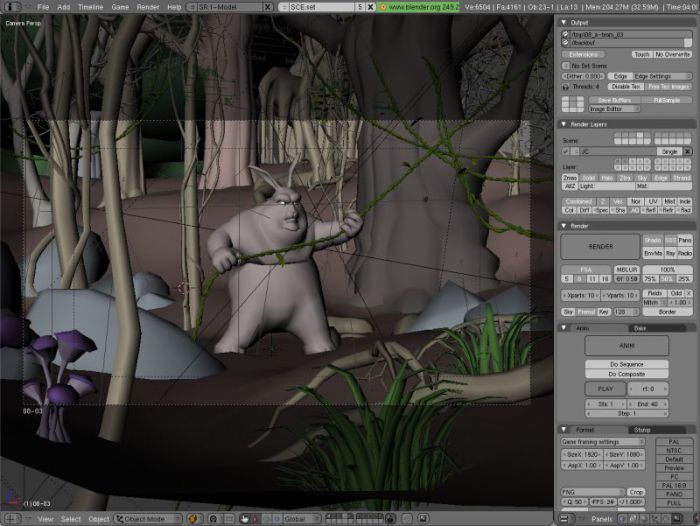Open the 3D View menu in viewport header

[45, 519]
